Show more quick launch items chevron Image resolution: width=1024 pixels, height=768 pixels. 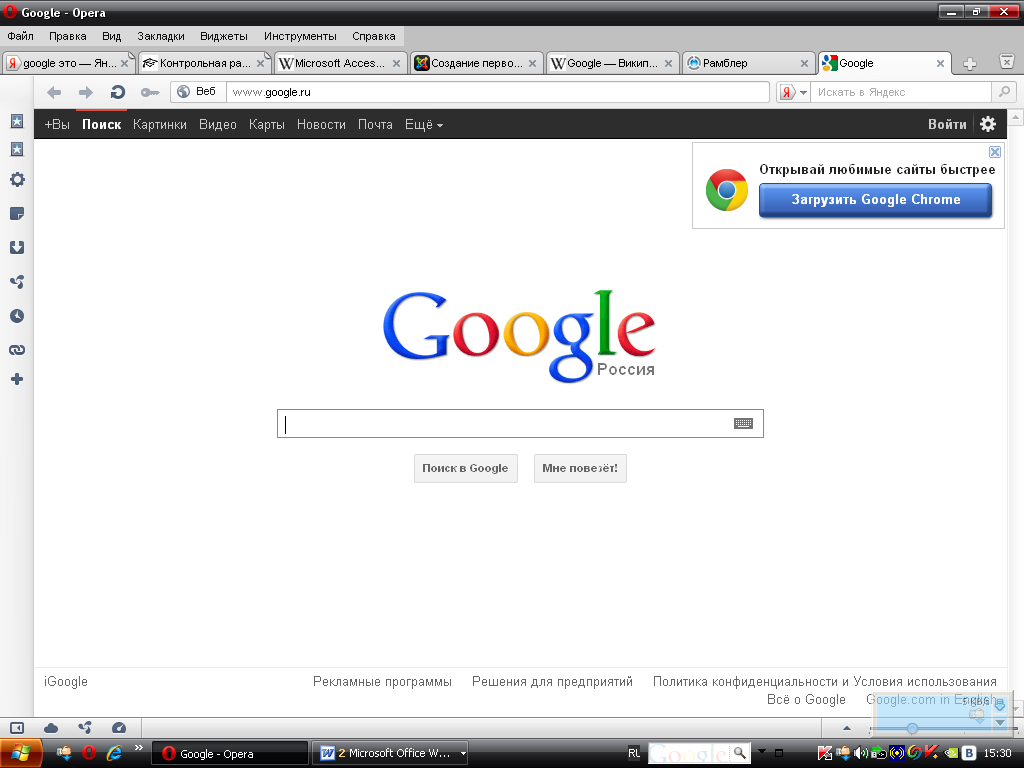tap(138, 748)
